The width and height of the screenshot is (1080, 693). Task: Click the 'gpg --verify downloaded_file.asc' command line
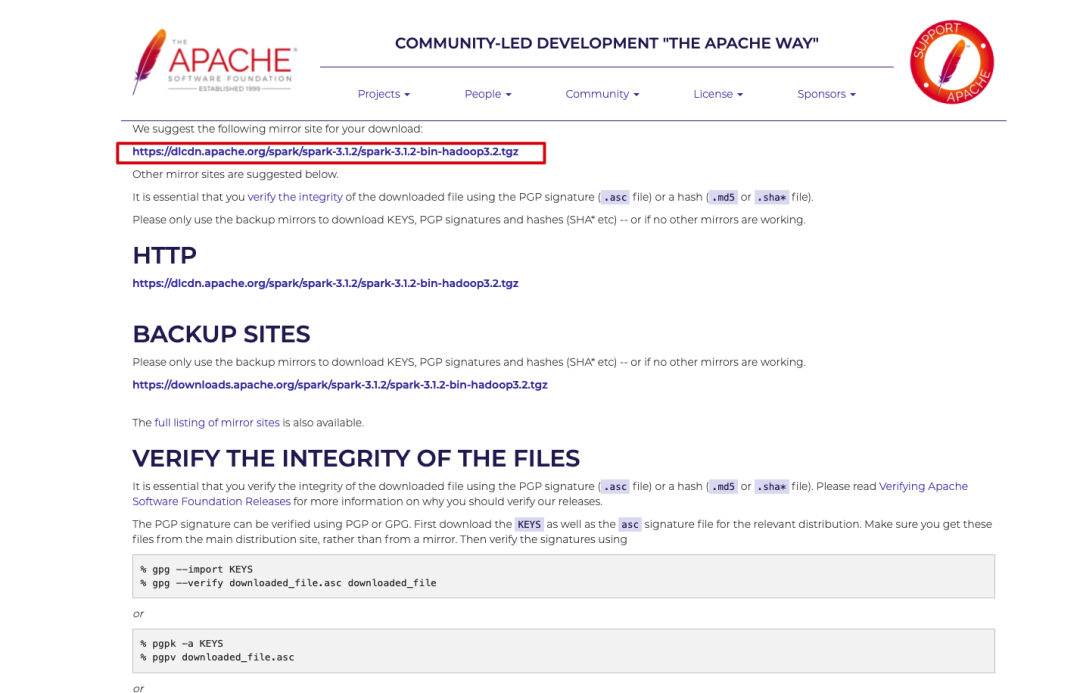pyautogui.click(x=288, y=583)
